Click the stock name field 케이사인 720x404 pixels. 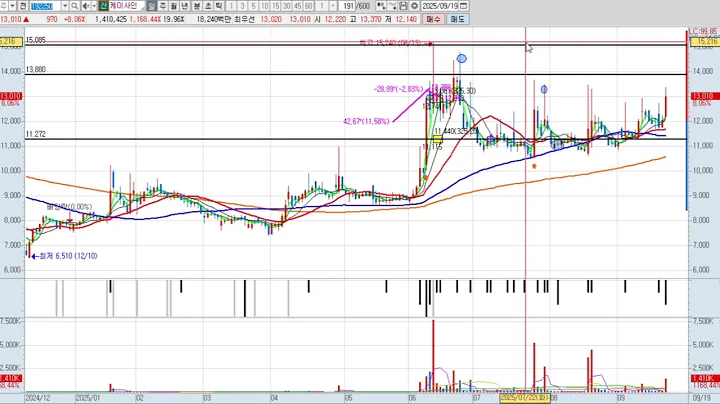126,6
